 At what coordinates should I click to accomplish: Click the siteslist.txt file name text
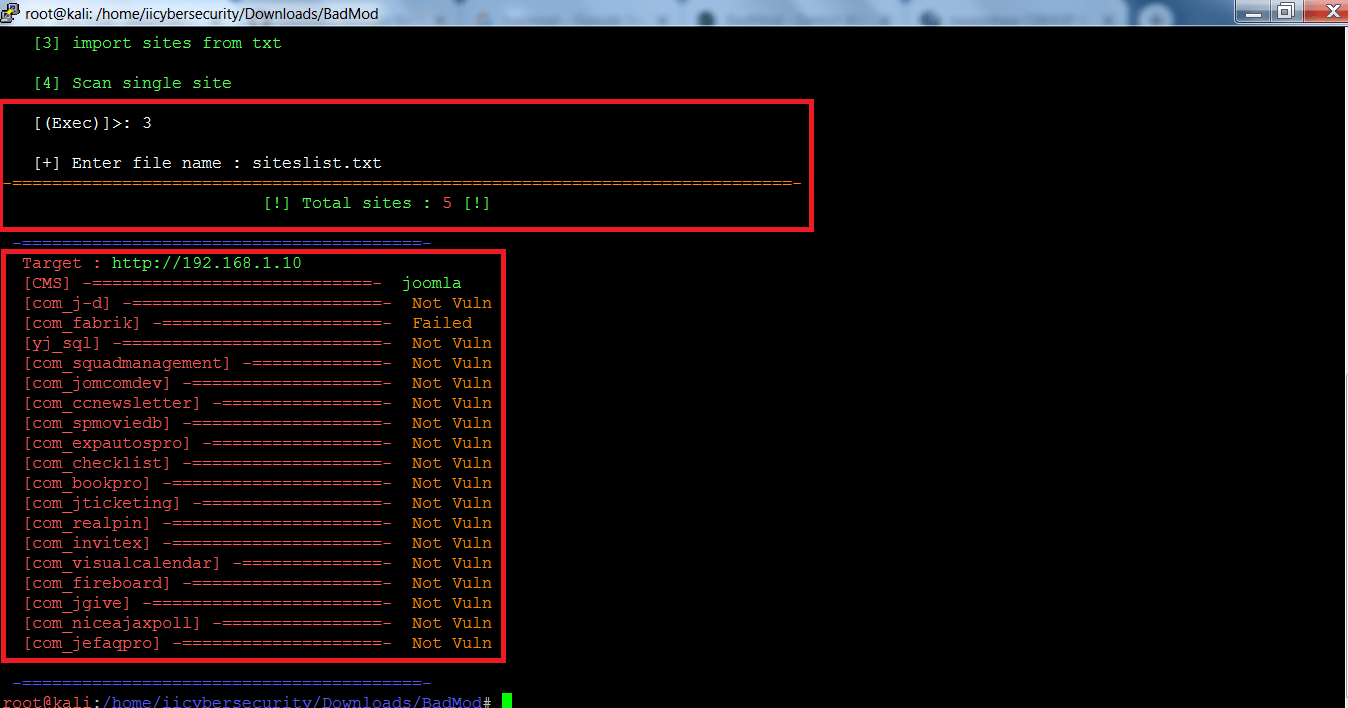point(316,163)
